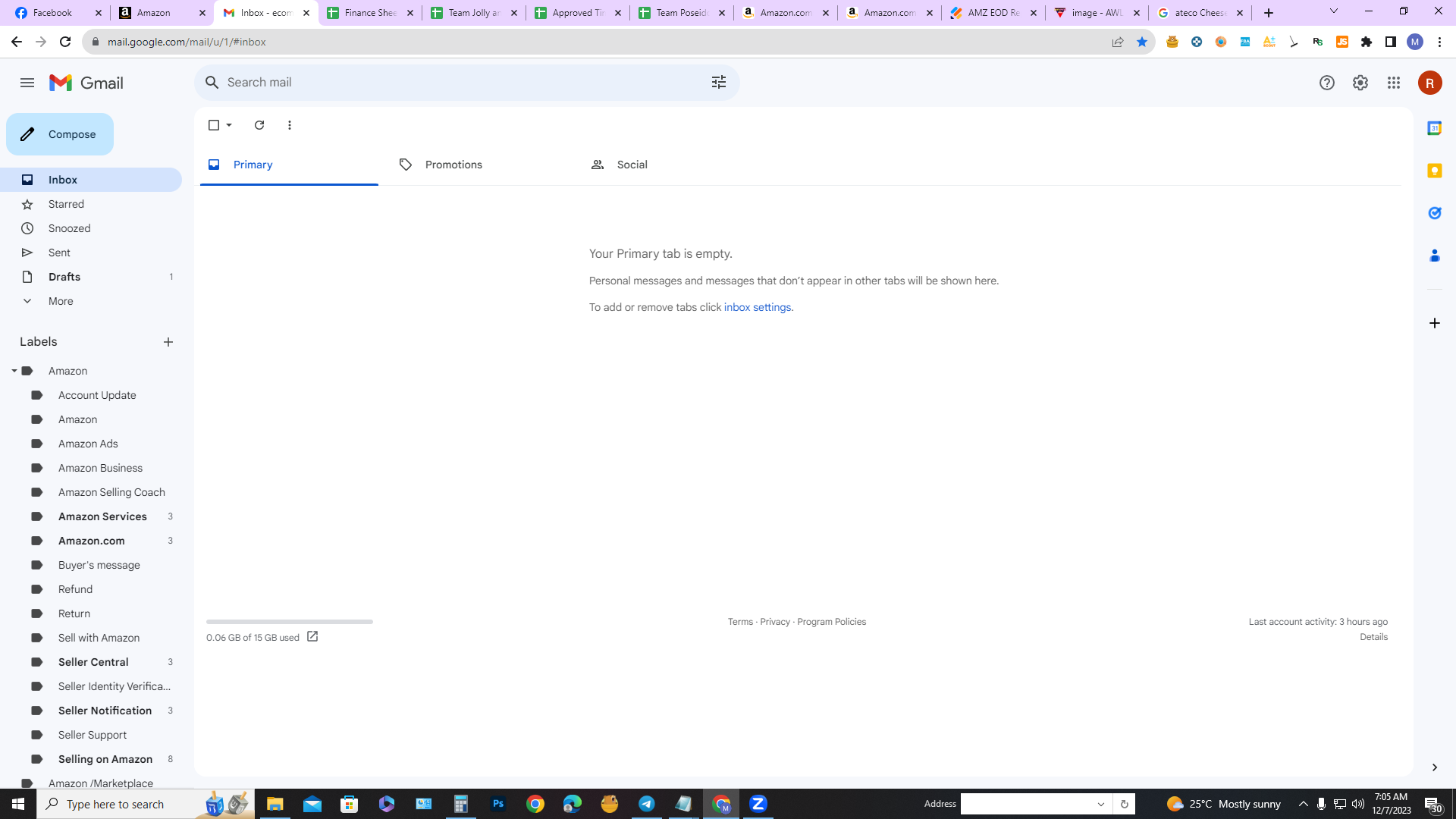
Task: Open the Amazon Ads label
Action: (88, 444)
